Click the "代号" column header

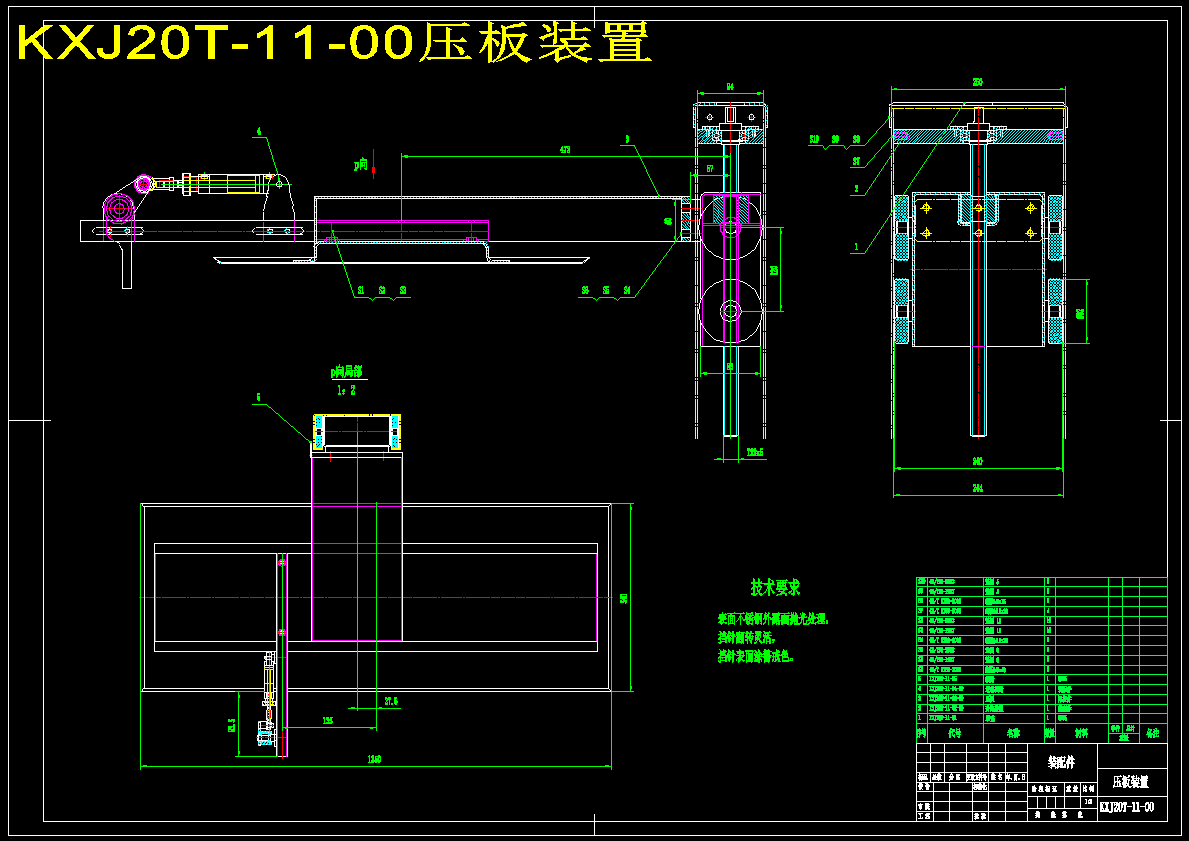(x=955, y=734)
